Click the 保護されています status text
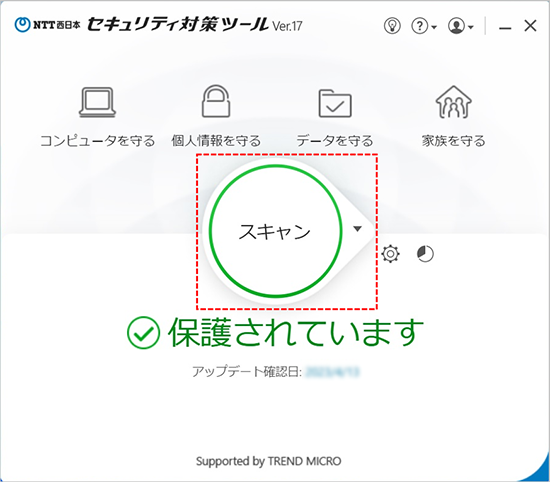The image size is (550, 482). pos(296,333)
